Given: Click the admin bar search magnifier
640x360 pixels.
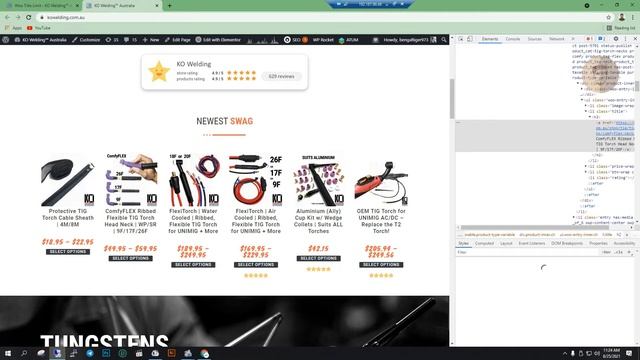Looking at the screenshot, I should click(444, 40).
